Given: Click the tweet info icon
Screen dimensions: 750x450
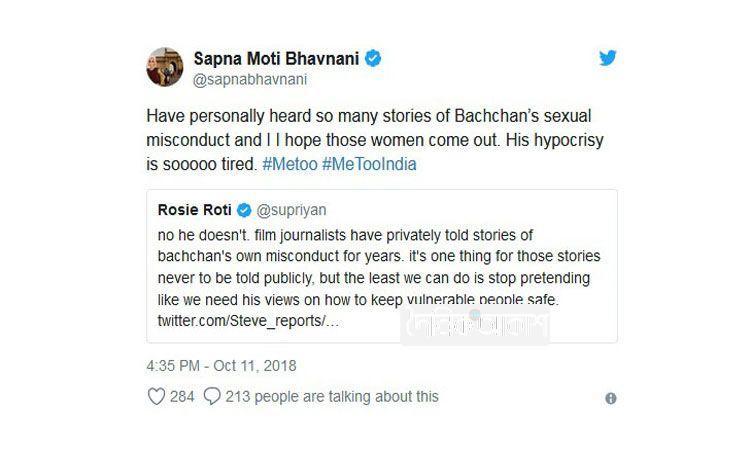Looking at the screenshot, I should pyautogui.click(x=611, y=398).
